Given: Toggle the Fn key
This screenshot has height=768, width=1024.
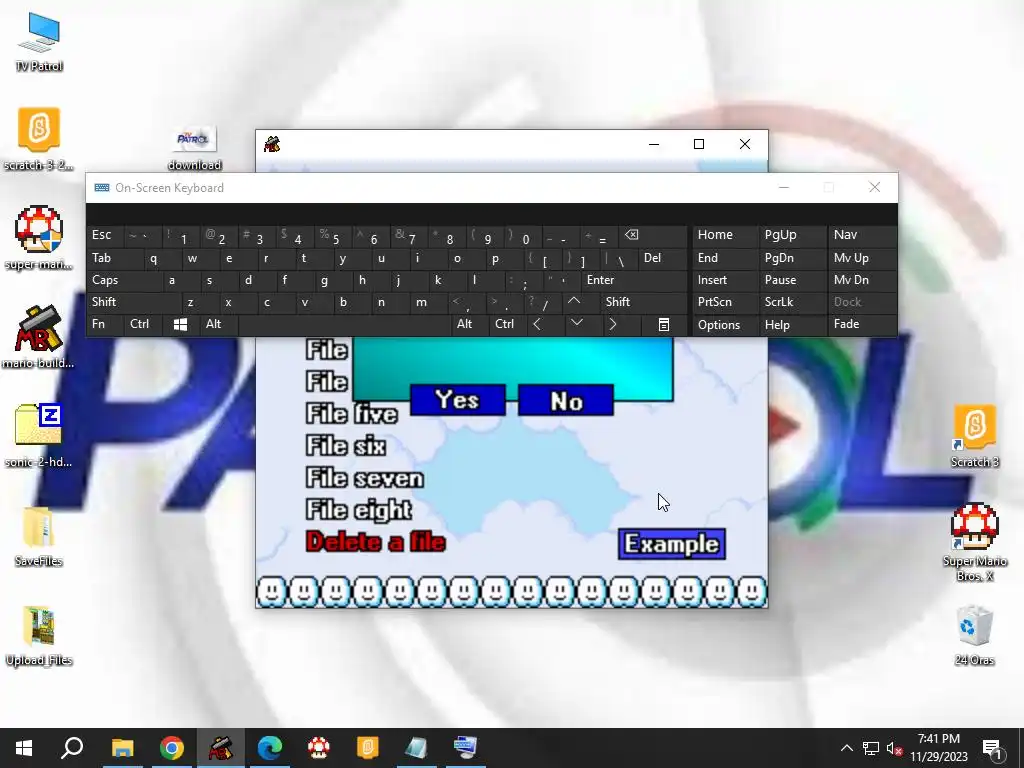Looking at the screenshot, I should pos(104,325).
